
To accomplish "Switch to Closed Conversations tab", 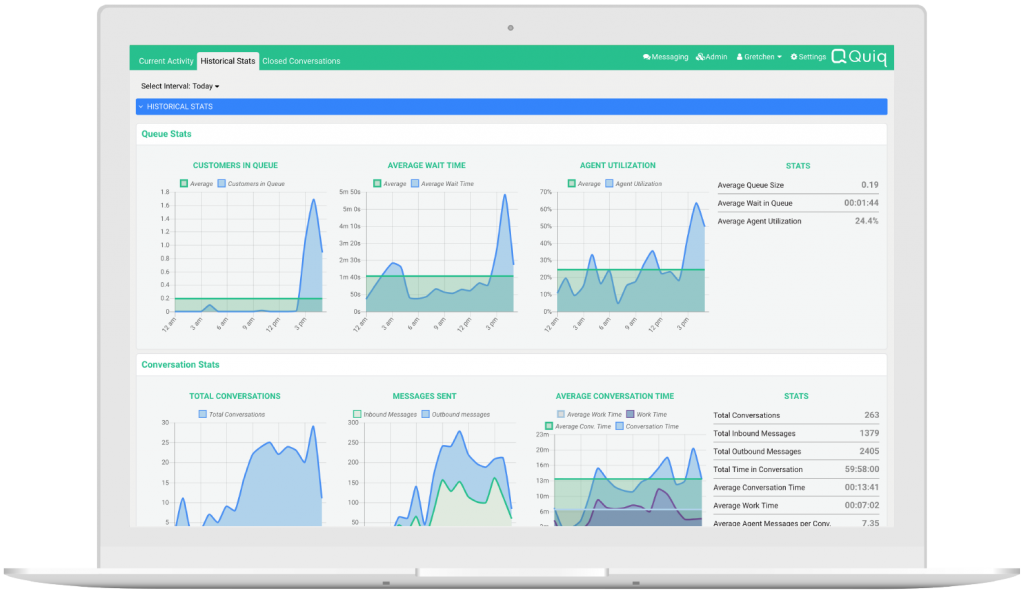I will pos(301,61).
